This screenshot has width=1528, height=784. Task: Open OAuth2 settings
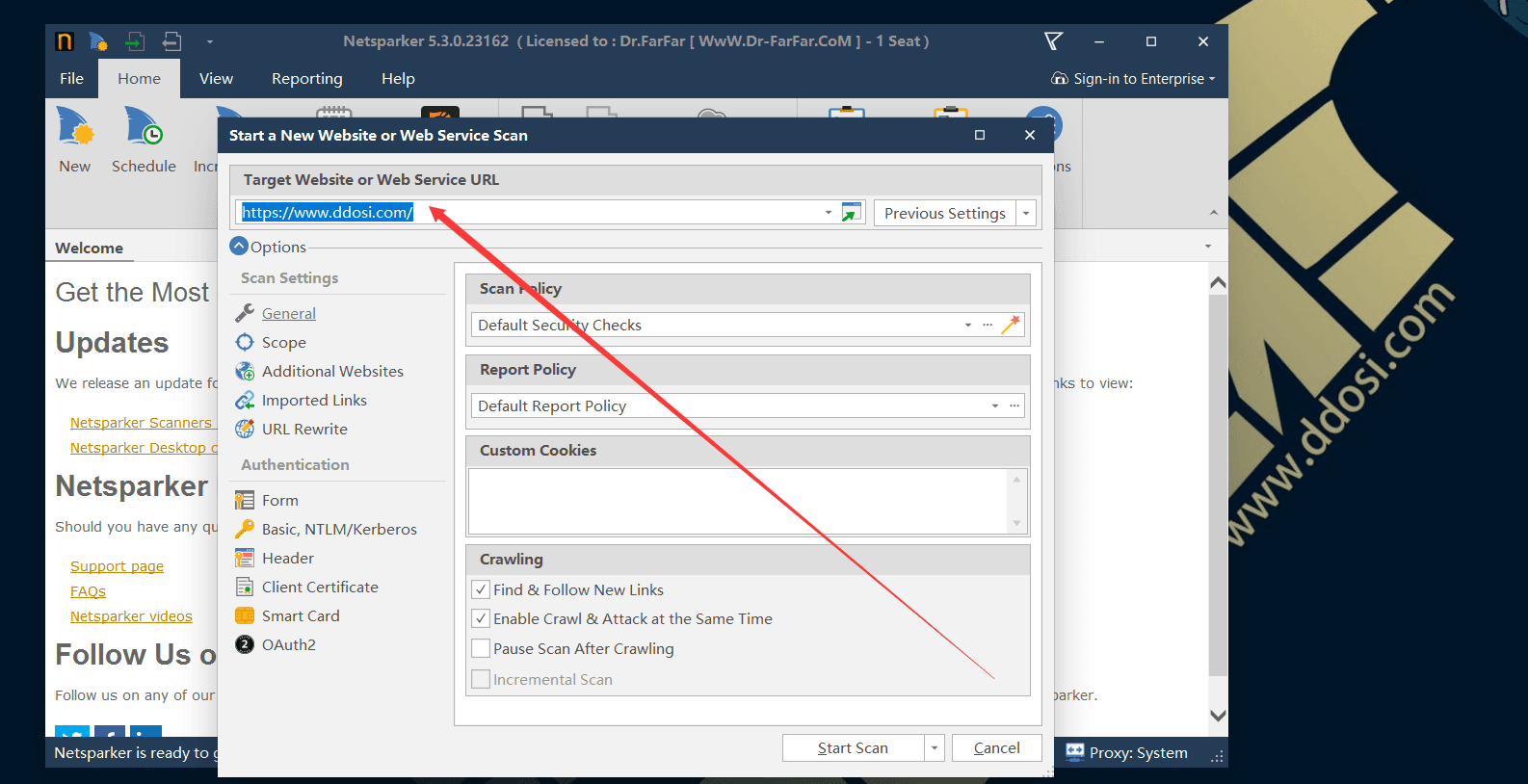click(x=288, y=645)
